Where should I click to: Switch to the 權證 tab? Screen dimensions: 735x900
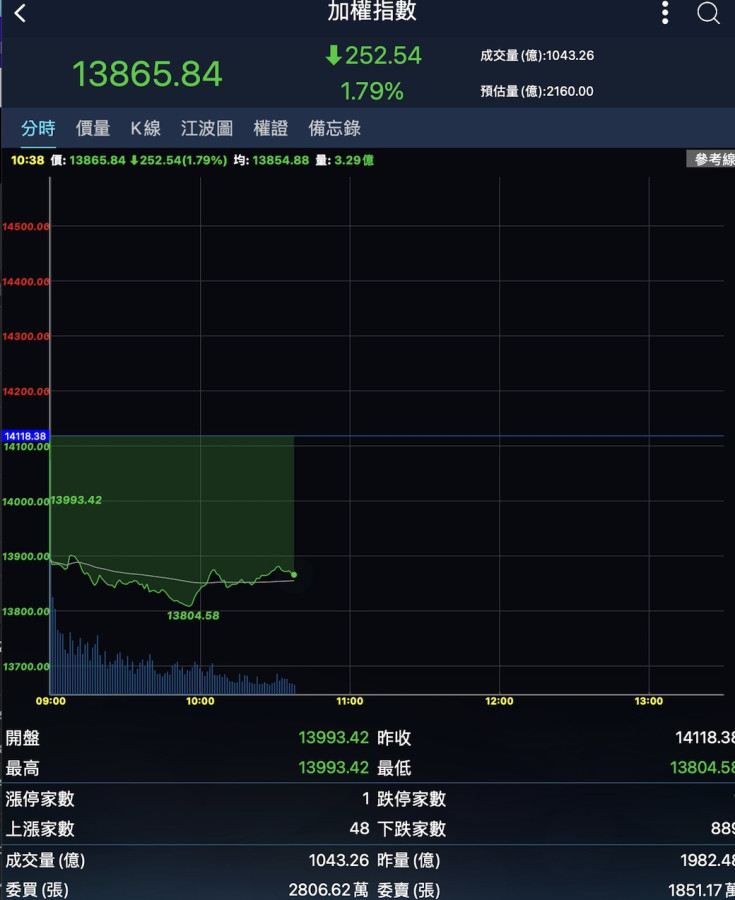pyautogui.click(x=270, y=128)
